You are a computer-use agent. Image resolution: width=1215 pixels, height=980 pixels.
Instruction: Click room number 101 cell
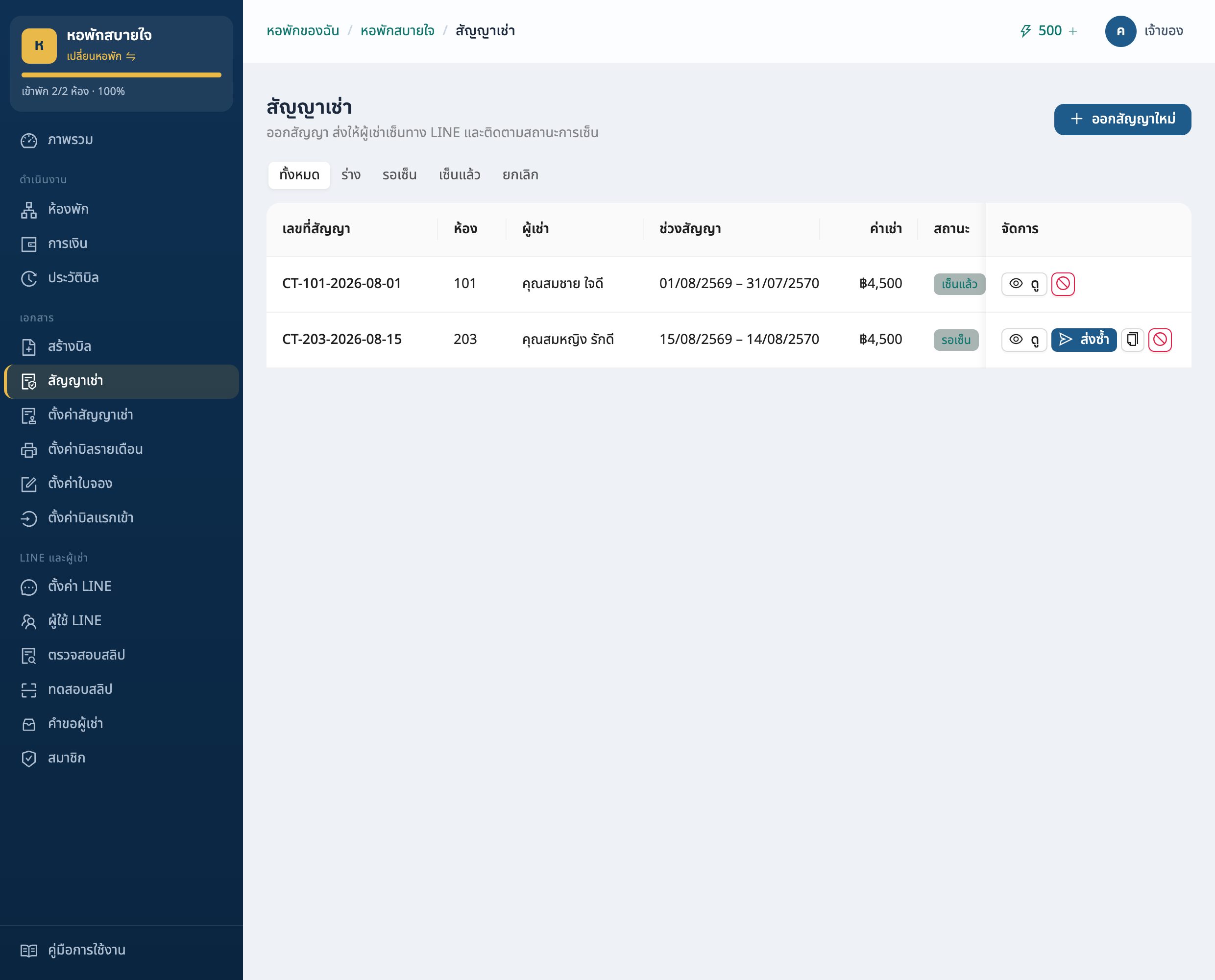coord(464,283)
